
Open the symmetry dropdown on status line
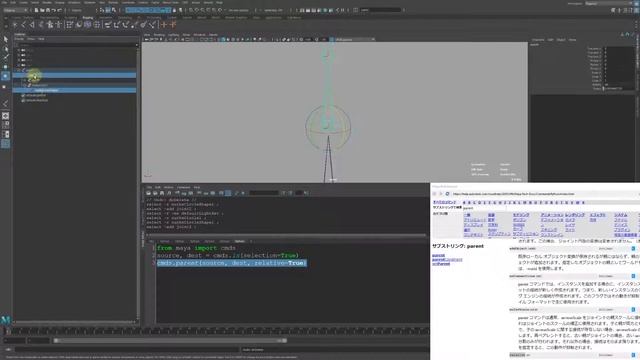click(273, 10)
